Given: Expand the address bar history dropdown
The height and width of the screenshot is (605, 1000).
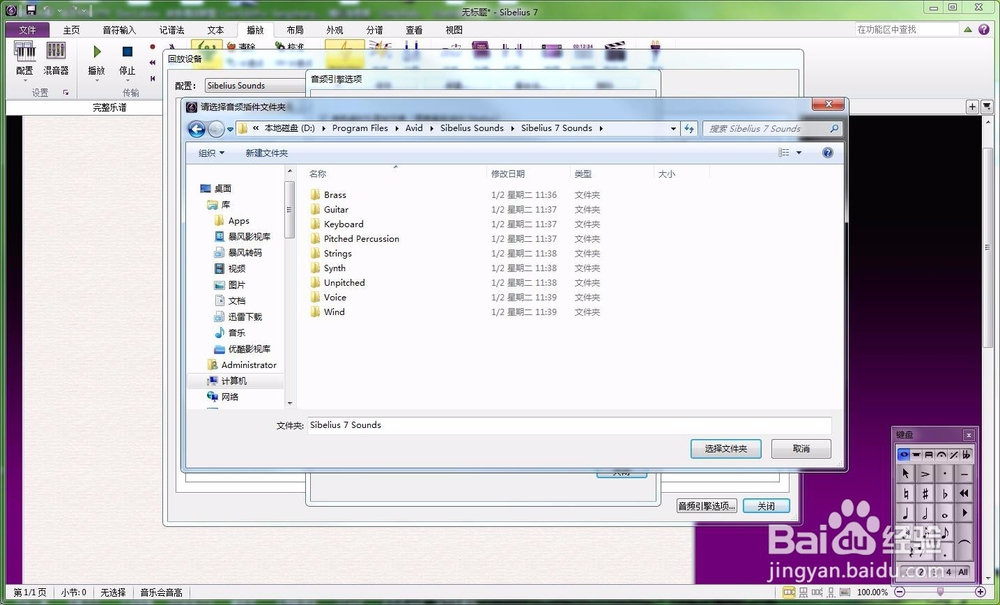Looking at the screenshot, I should 673,129.
